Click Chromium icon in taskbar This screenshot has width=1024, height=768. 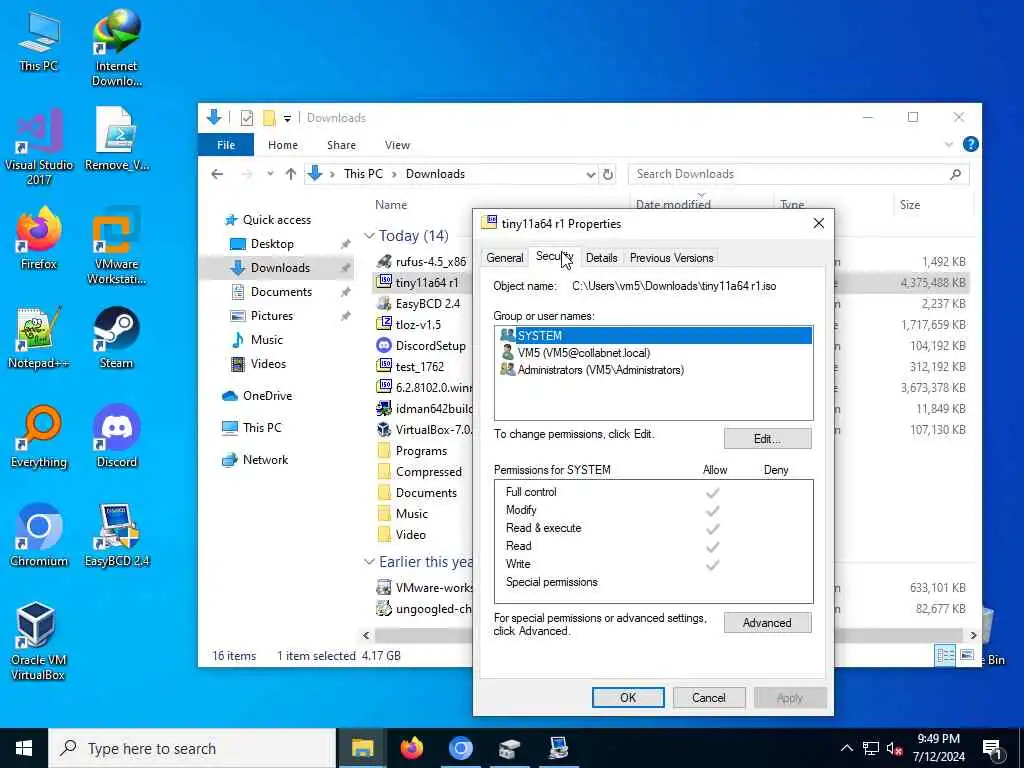pos(460,748)
